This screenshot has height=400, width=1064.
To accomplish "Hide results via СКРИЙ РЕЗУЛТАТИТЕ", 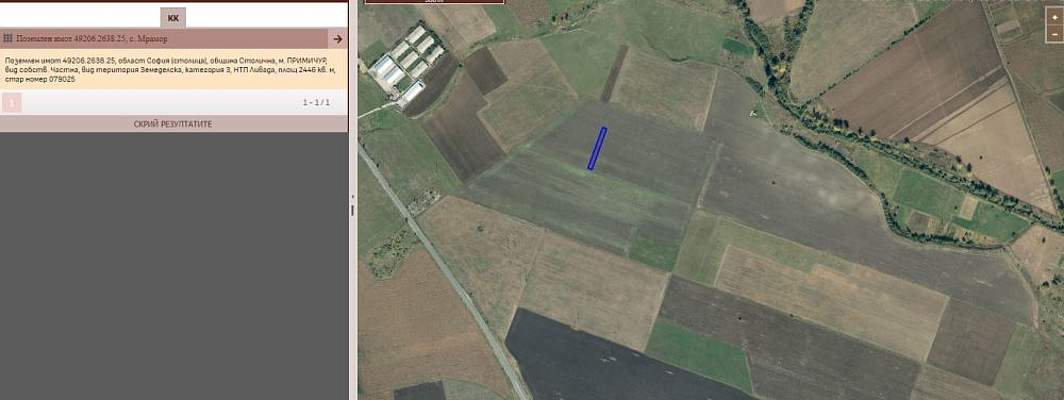I will pos(173,124).
